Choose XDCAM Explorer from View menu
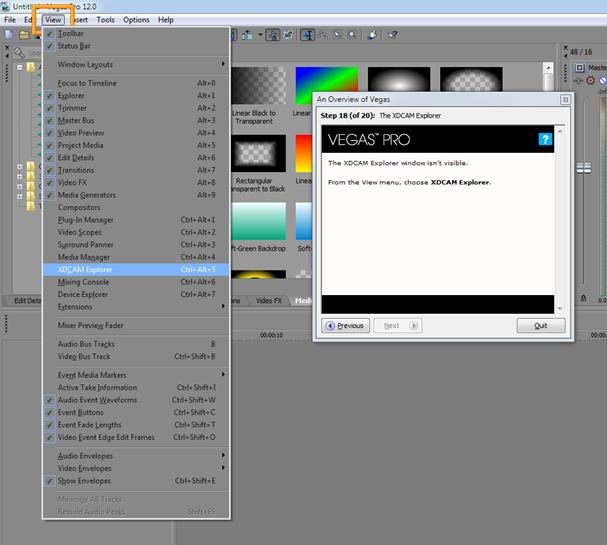This screenshot has height=545, width=607. 135,269
